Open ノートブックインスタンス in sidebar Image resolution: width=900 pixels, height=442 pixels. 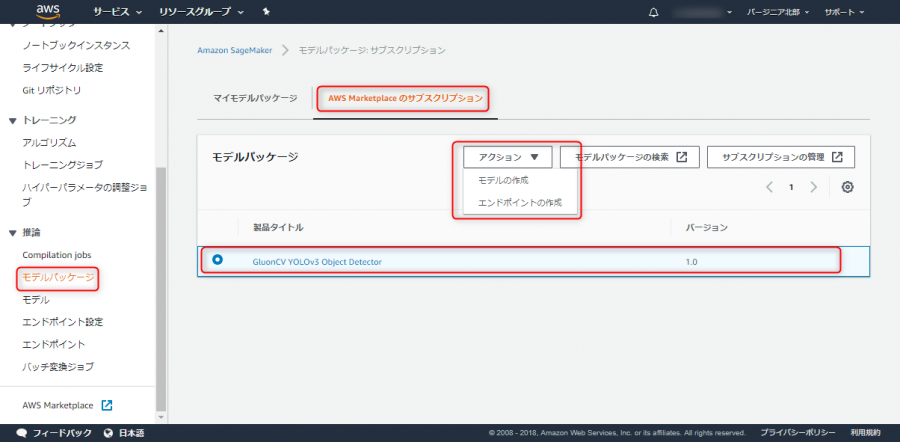[76, 45]
